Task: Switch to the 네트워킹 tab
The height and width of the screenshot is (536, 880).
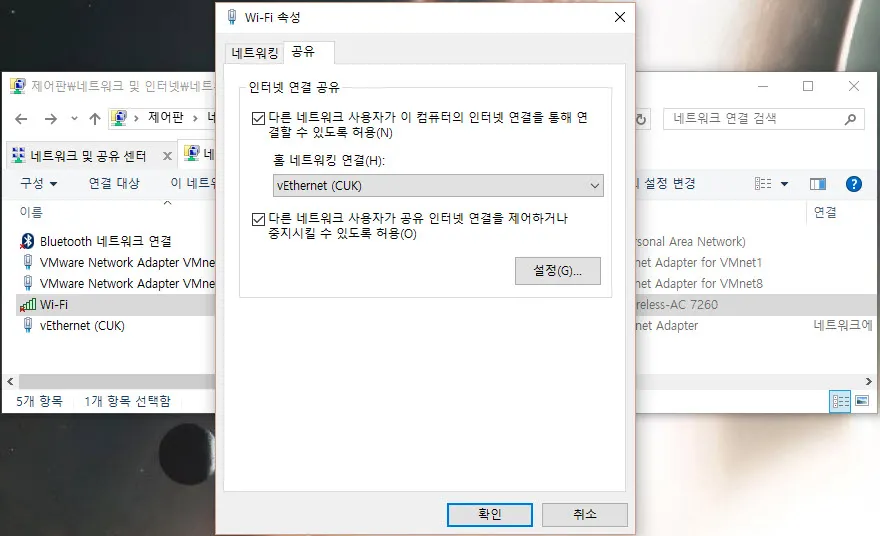Action: (254, 53)
